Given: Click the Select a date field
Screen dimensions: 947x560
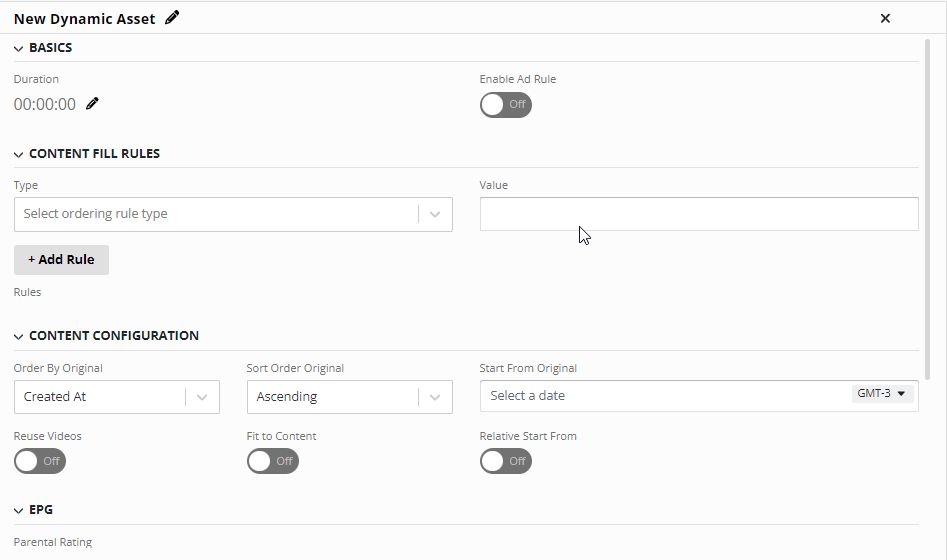Looking at the screenshot, I should point(664,396).
